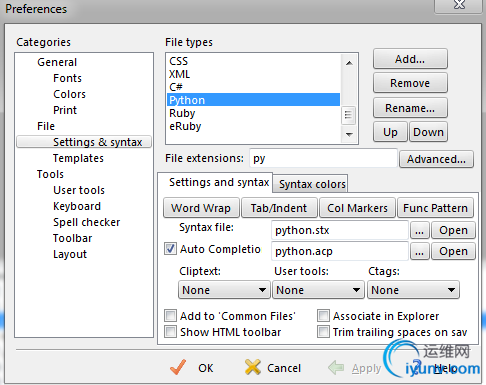486x385 pixels.
Task: Open the Ctags dropdown
Action: tap(413, 290)
